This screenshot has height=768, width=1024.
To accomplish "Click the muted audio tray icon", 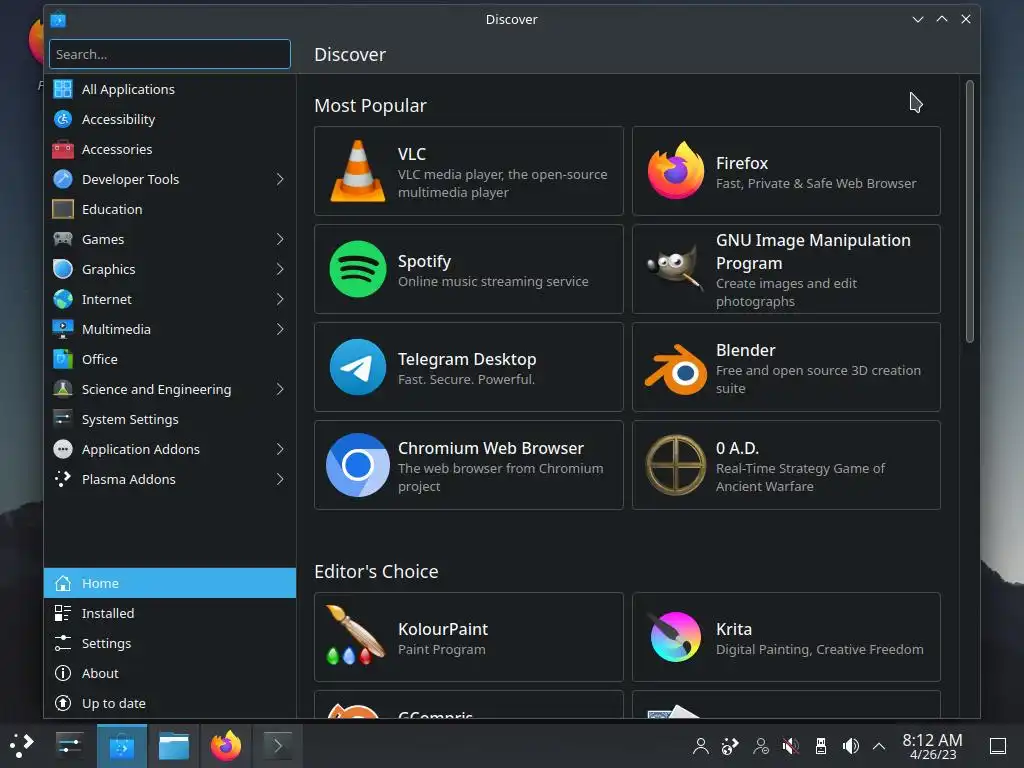I will tap(790, 746).
